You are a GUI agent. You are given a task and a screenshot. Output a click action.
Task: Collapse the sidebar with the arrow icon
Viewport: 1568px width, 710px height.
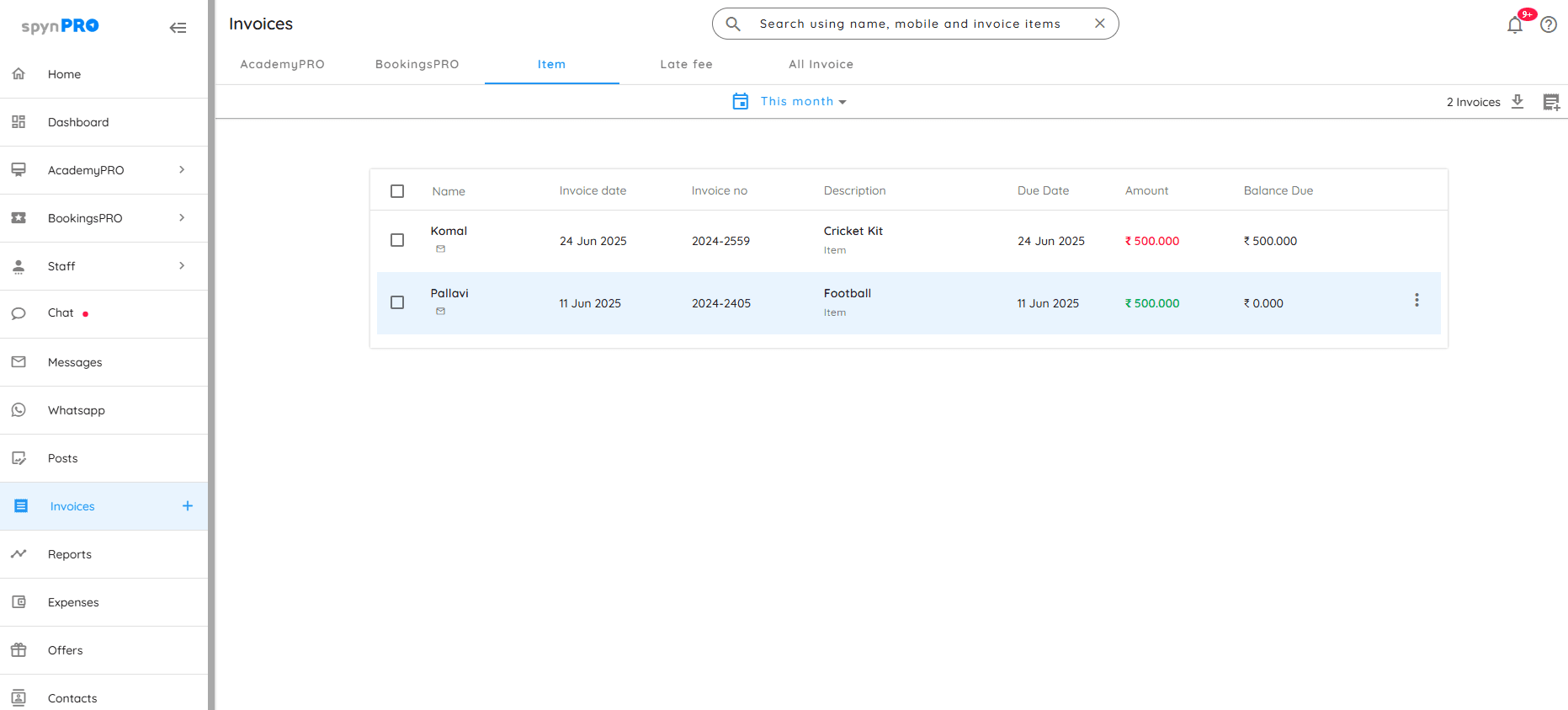pos(178,28)
